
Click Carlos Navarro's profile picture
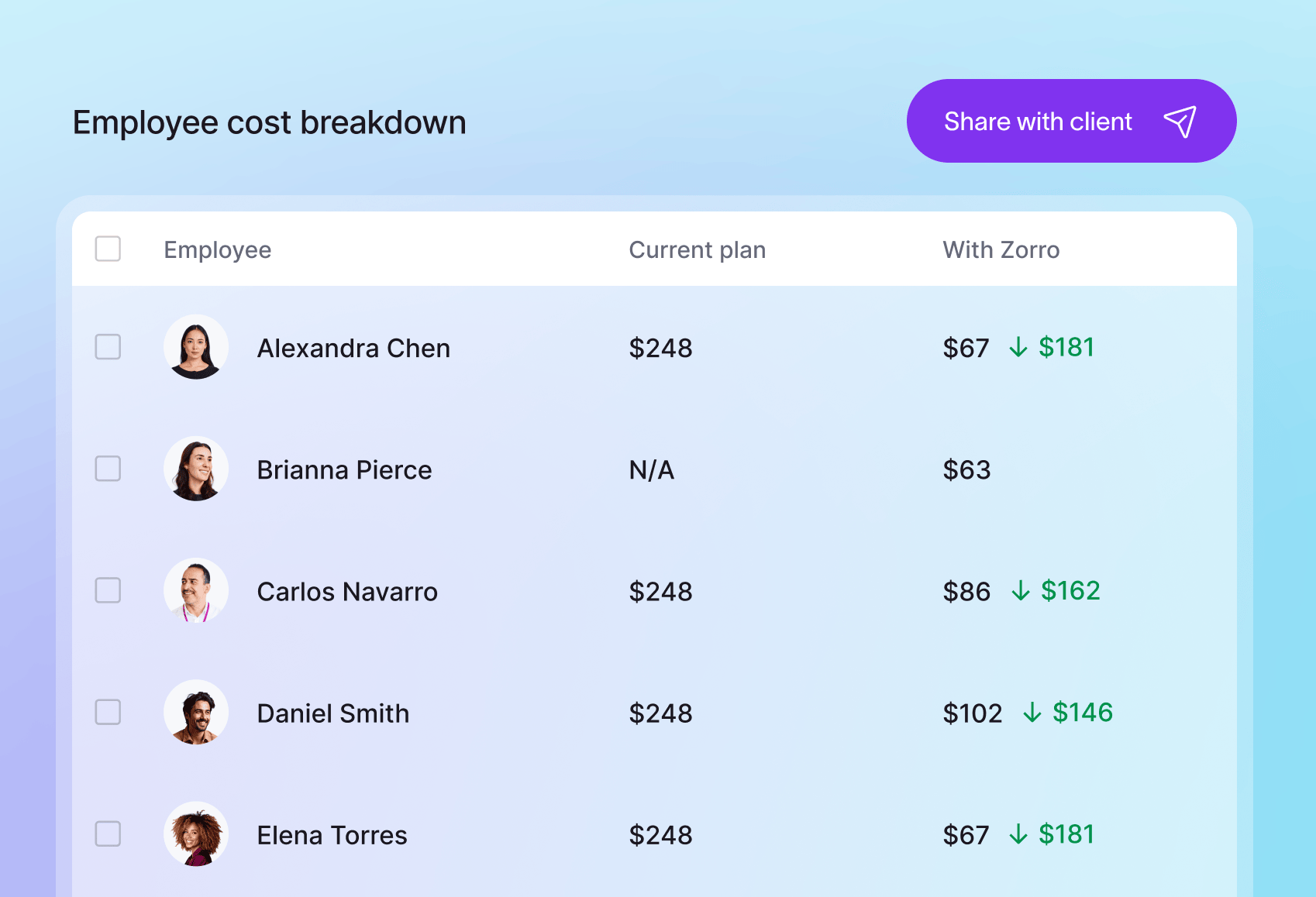pos(196,590)
